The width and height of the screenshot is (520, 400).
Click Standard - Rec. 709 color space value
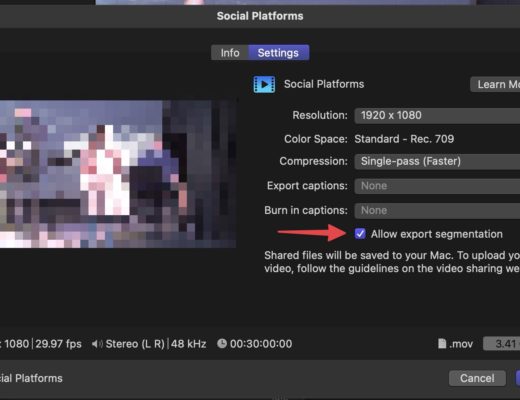coord(404,139)
